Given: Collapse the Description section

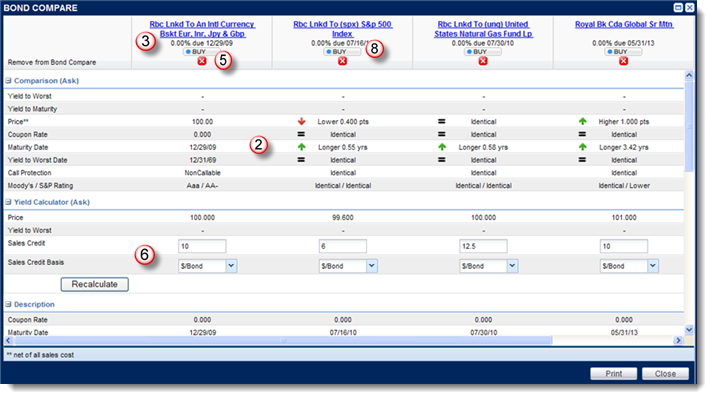Looking at the screenshot, I should pyautogui.click(x=9, y=304).
